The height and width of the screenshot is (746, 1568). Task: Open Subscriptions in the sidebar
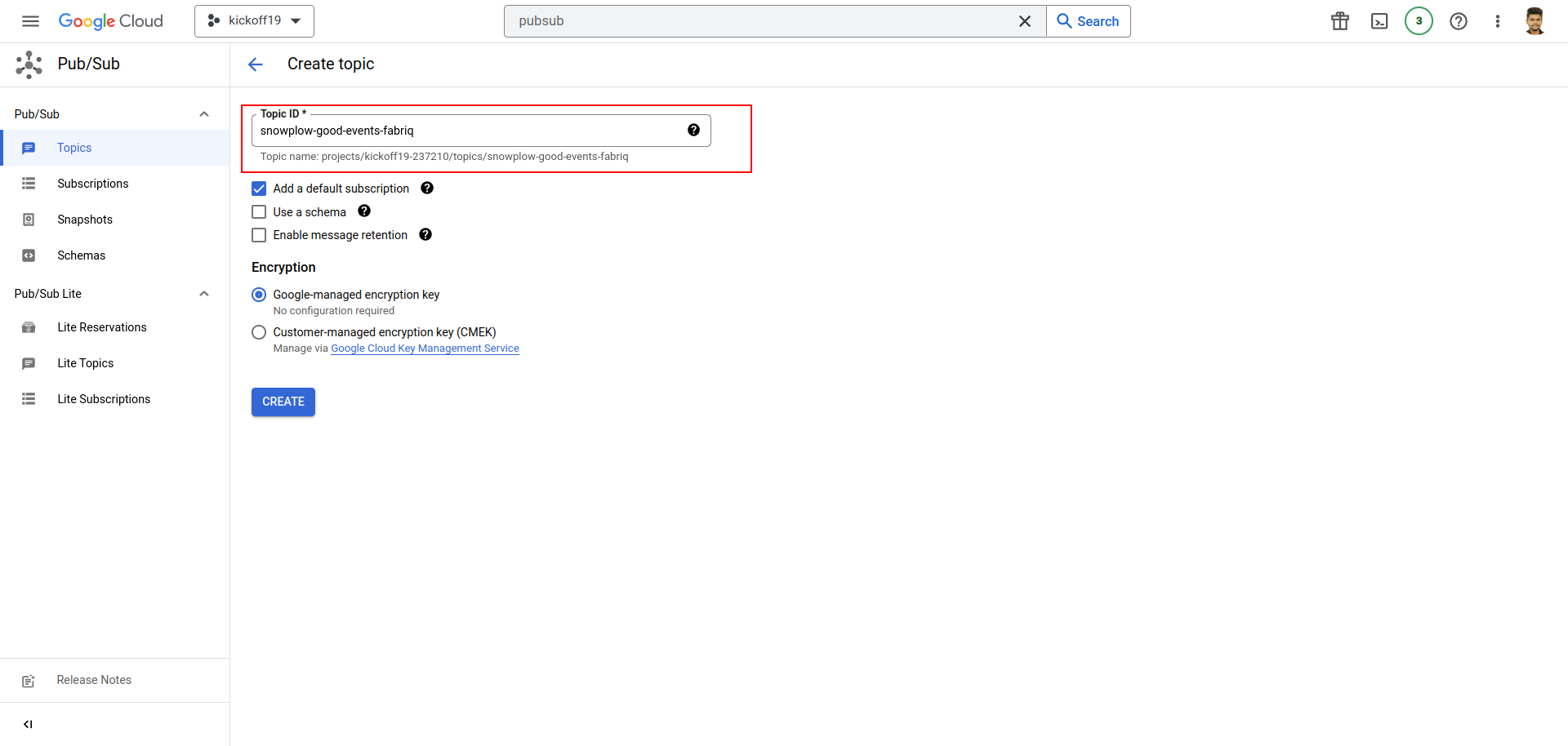(115, 184)
